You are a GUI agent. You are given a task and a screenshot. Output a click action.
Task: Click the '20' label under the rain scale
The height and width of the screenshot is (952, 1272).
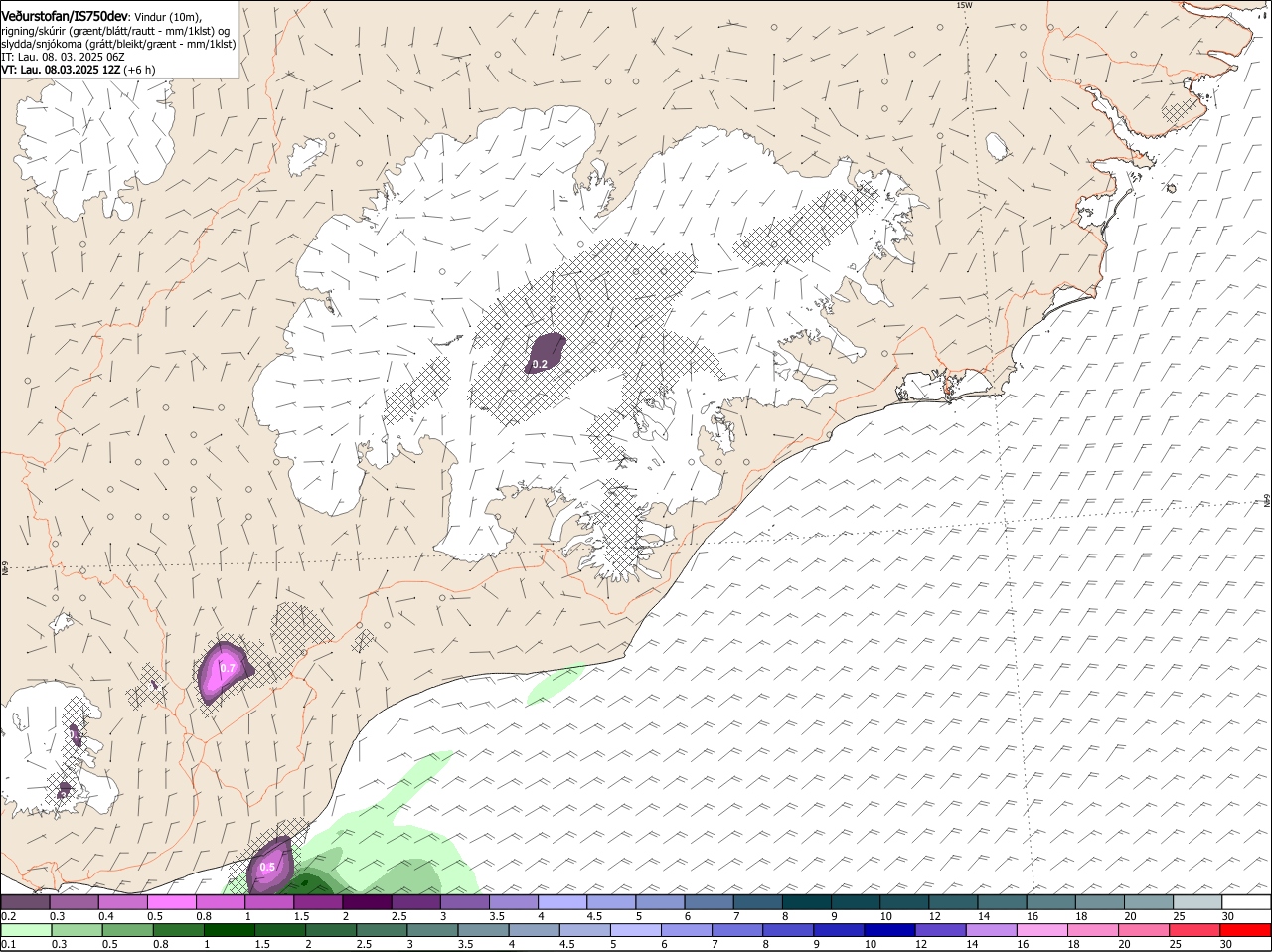(1124, 944)
